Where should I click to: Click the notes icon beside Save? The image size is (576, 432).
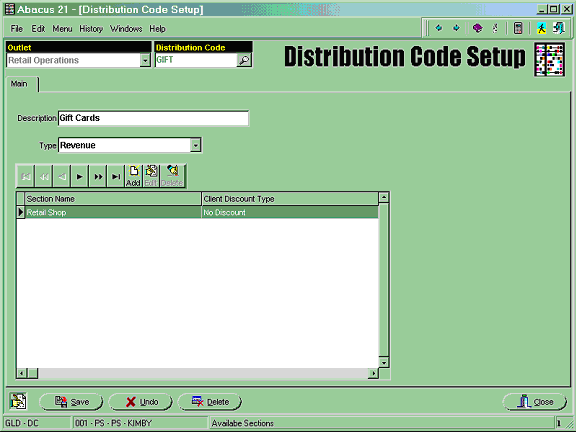pos(18,401)
